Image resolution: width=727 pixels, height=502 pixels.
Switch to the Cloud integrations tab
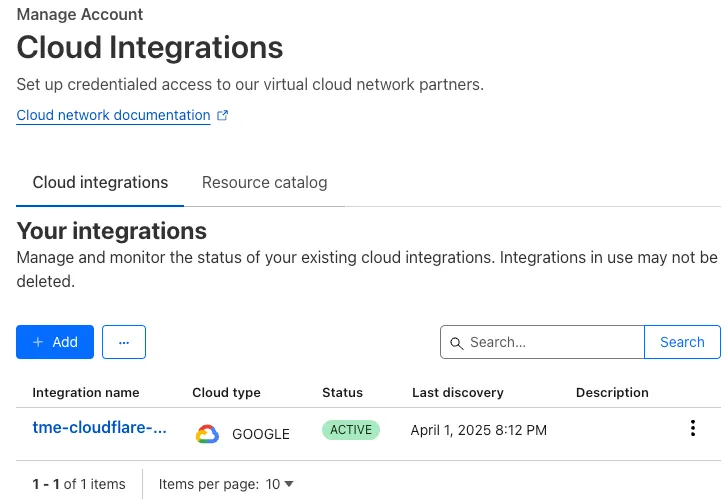(x=100, y=183)
